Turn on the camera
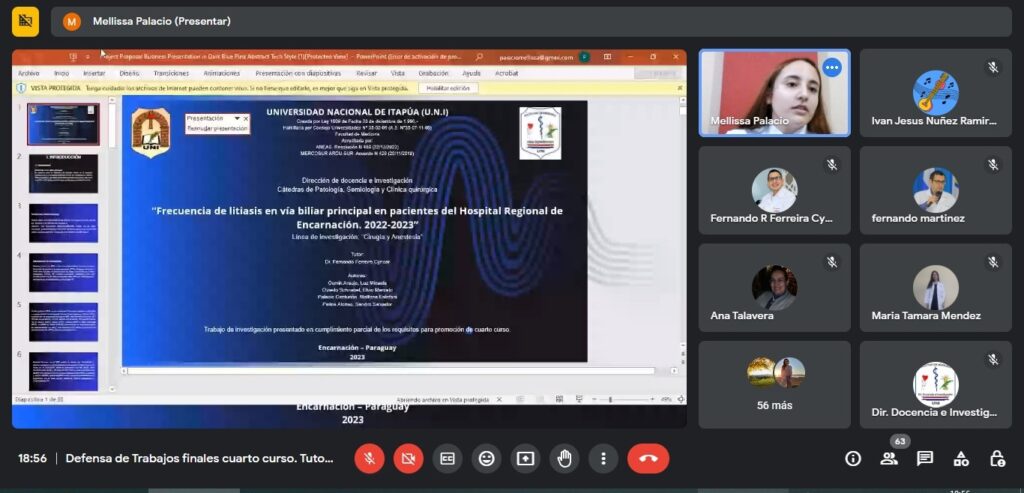This screenshot has height=493, width=1024. coord(408,458)
